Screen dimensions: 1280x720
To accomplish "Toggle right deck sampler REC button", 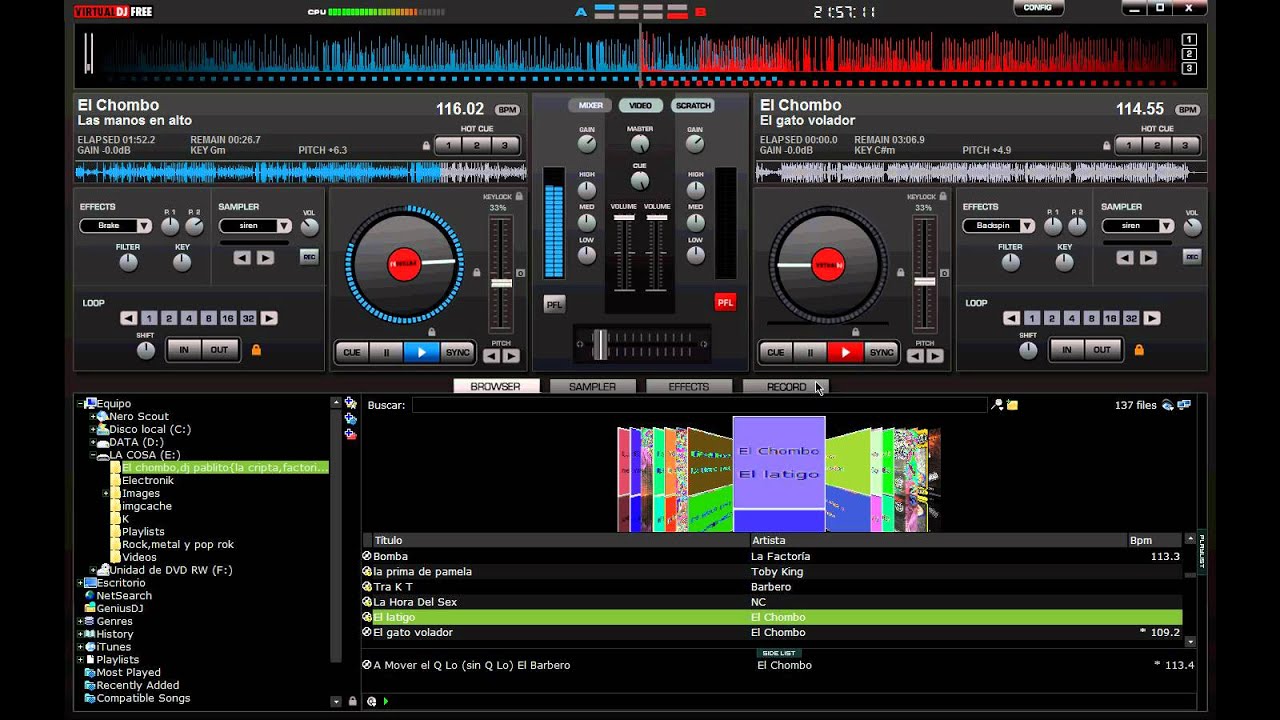I will click(x=1191, y=257).
